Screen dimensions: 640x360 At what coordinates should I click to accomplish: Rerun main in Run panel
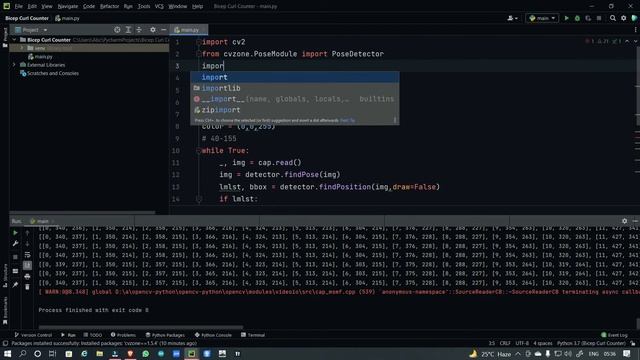pyautogui.click(x=16, y=233)
